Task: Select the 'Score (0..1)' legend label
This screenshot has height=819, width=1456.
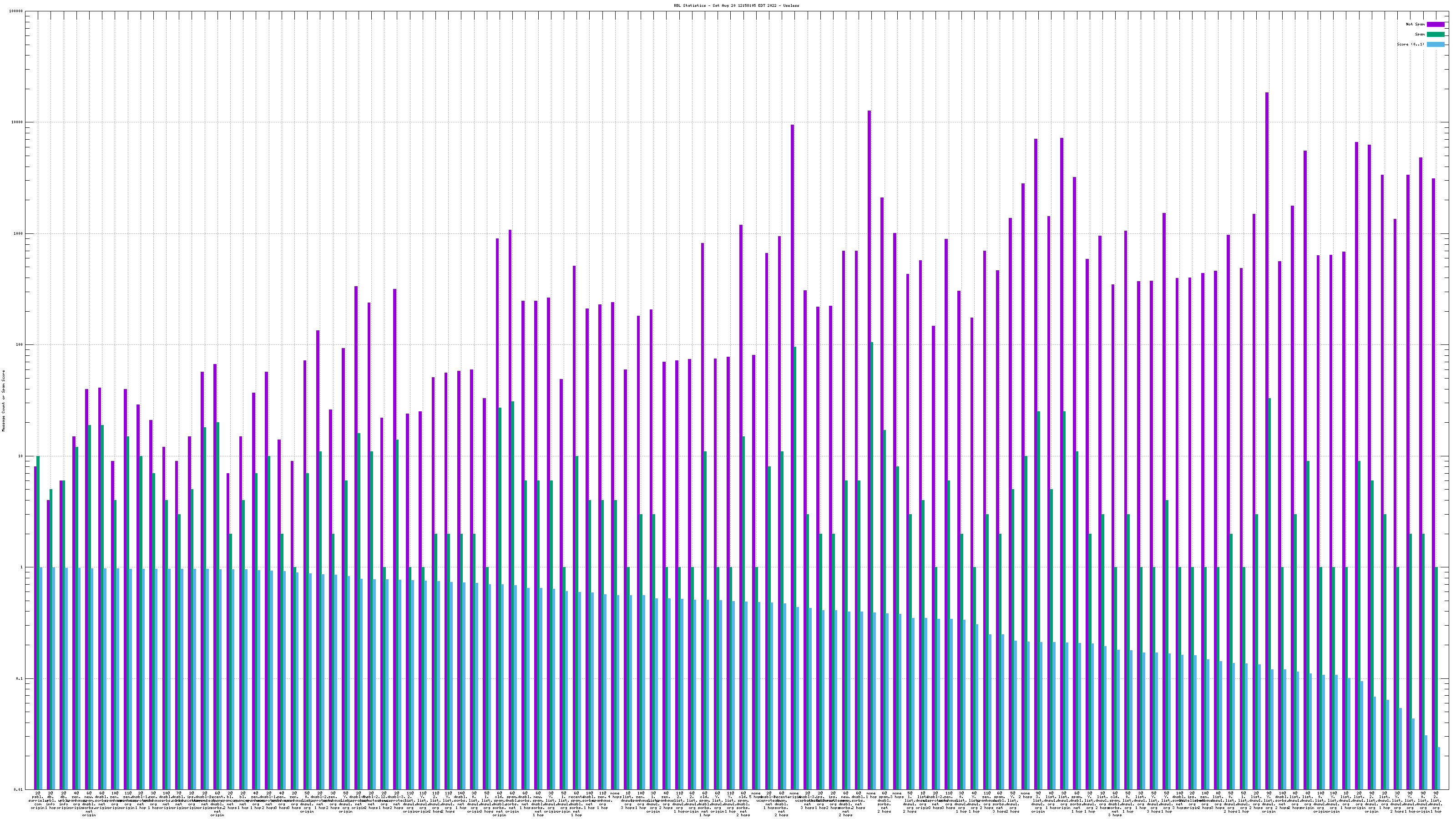Action: point(1410,44)
